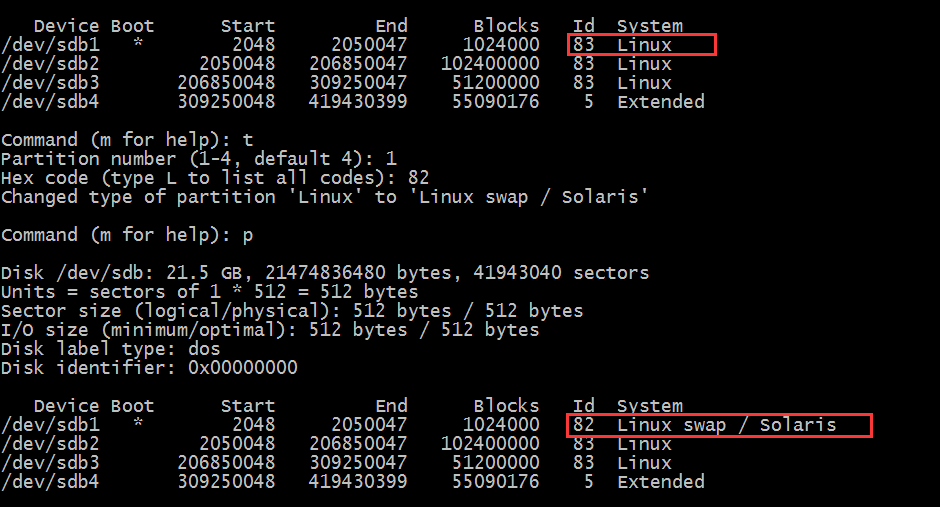Image resolution: width=940 pixels, height=507 pixels.
Task: Click the 'System' header of the second table
Action: [x=650, y=406]
